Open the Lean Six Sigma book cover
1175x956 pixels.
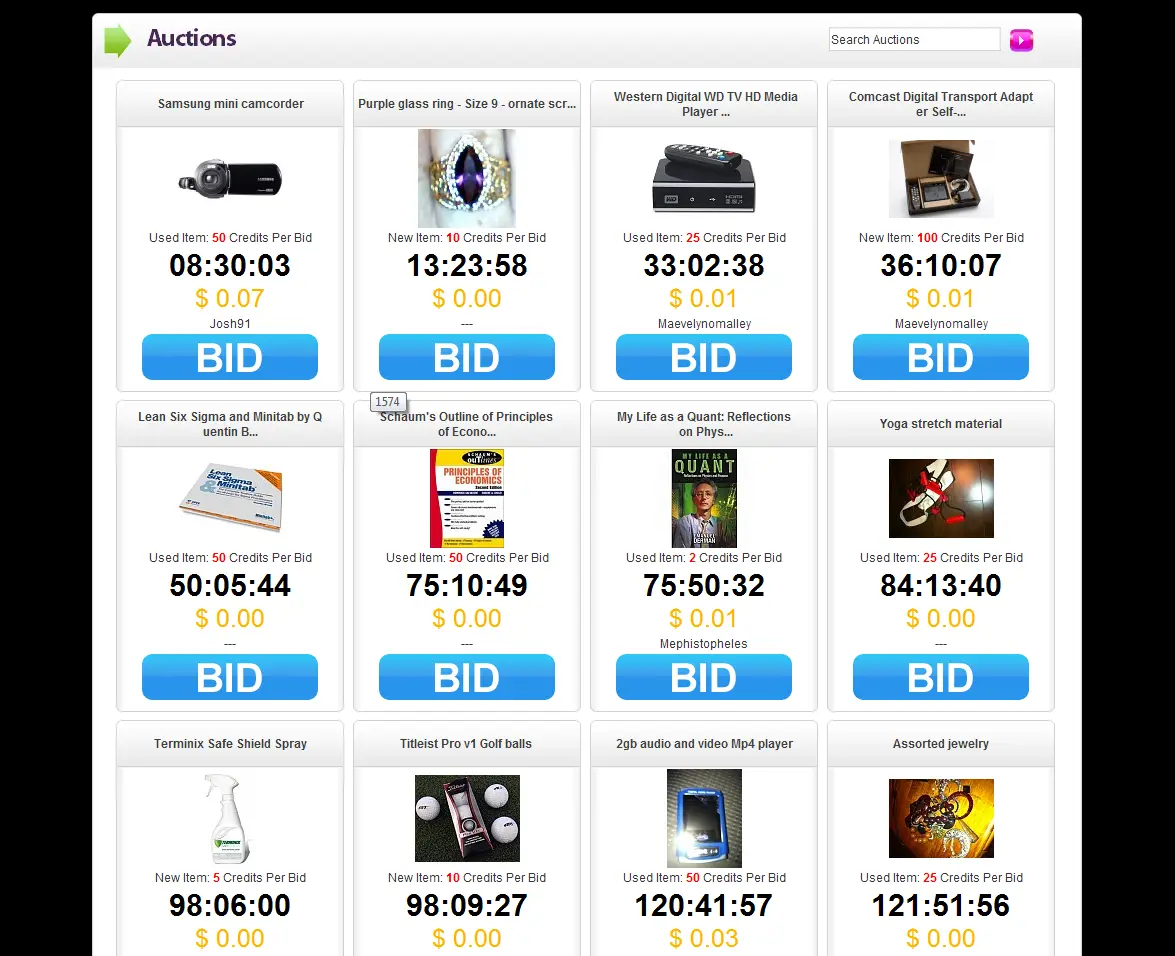pyautogui.click(x=230, y=498)
